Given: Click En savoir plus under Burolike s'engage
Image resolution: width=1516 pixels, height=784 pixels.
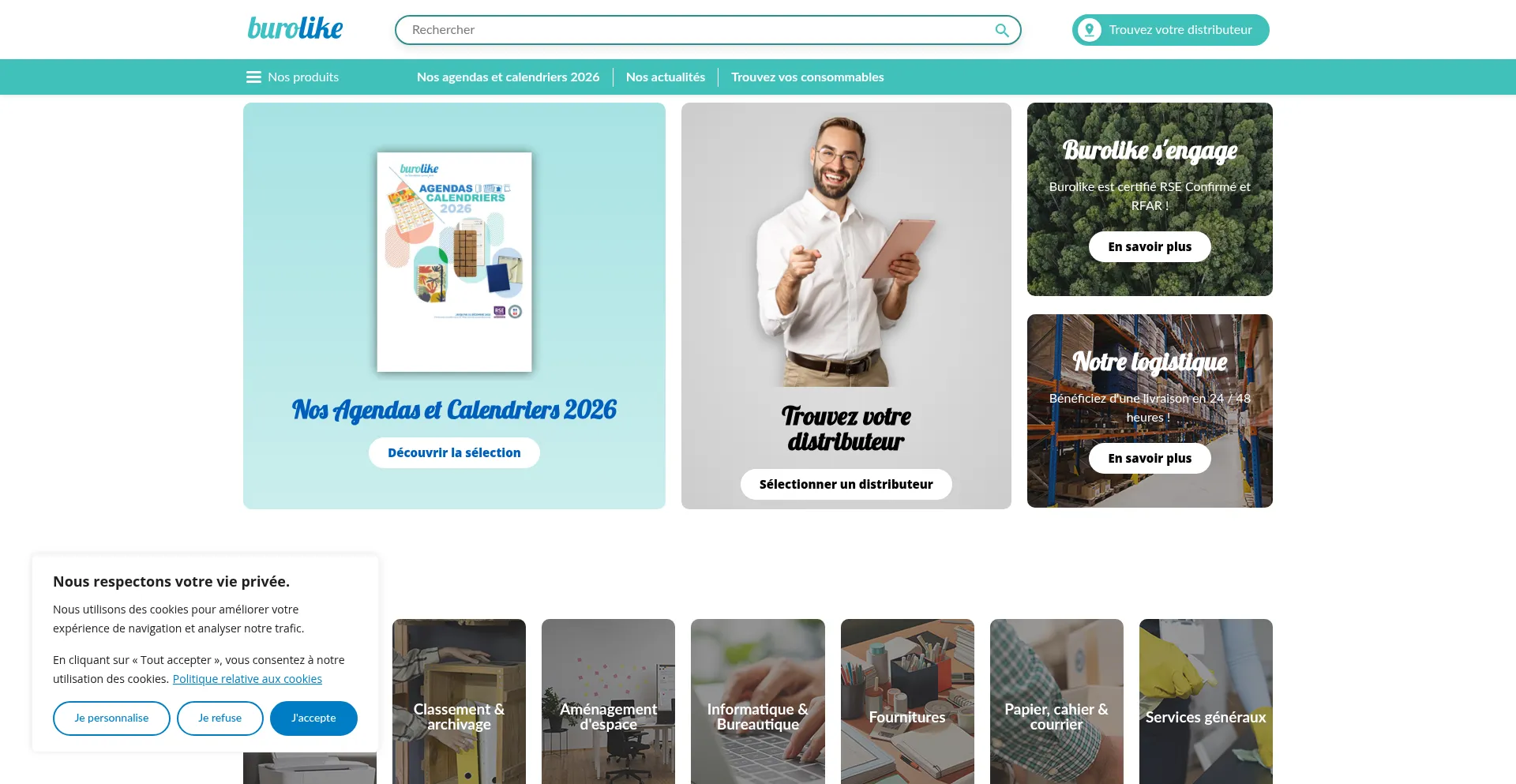Looking at the screenshot, I should click(1150, 246).
